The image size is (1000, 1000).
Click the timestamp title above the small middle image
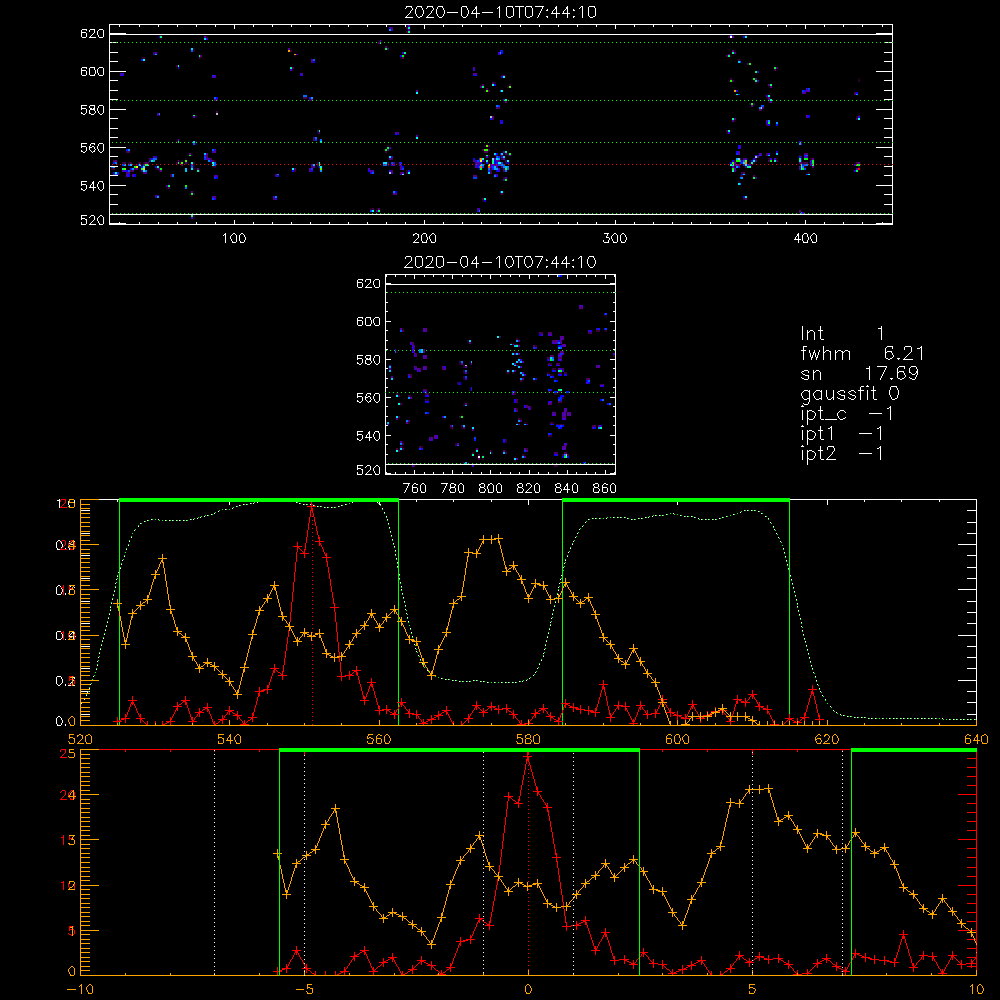[x=500, y=262]
